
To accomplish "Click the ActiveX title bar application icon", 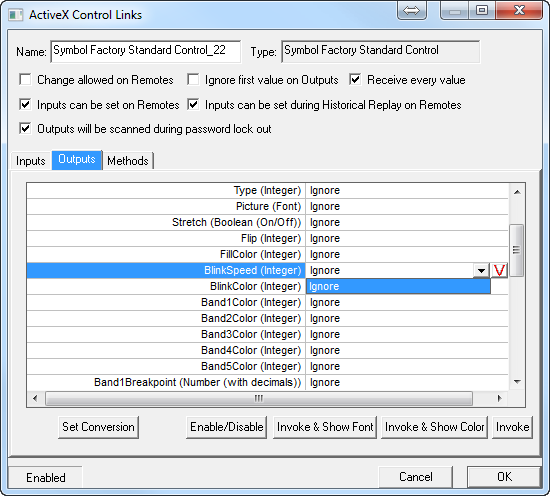I will click(15, 15).
